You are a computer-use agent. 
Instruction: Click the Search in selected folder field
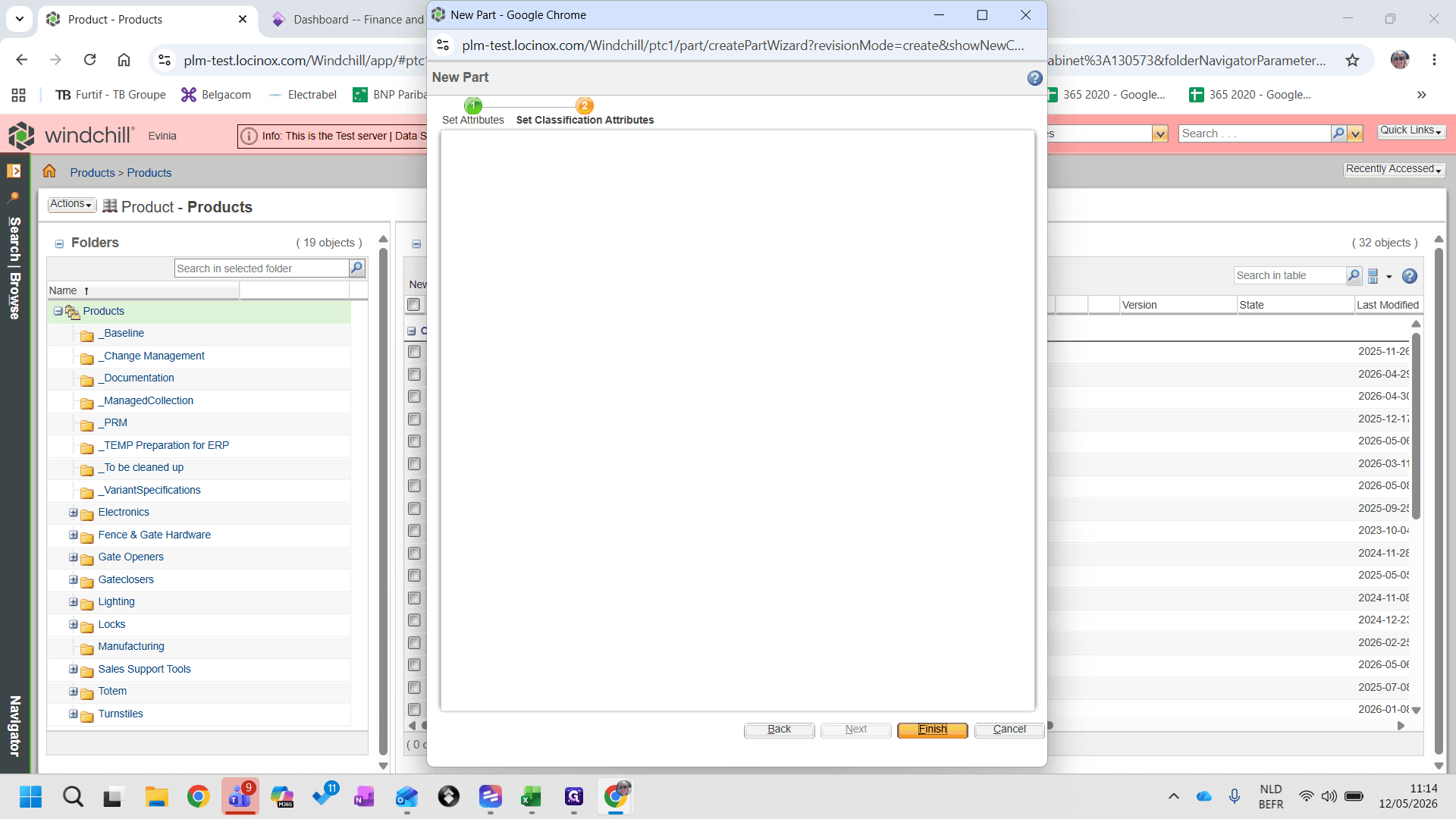click(x=261, y=268)
